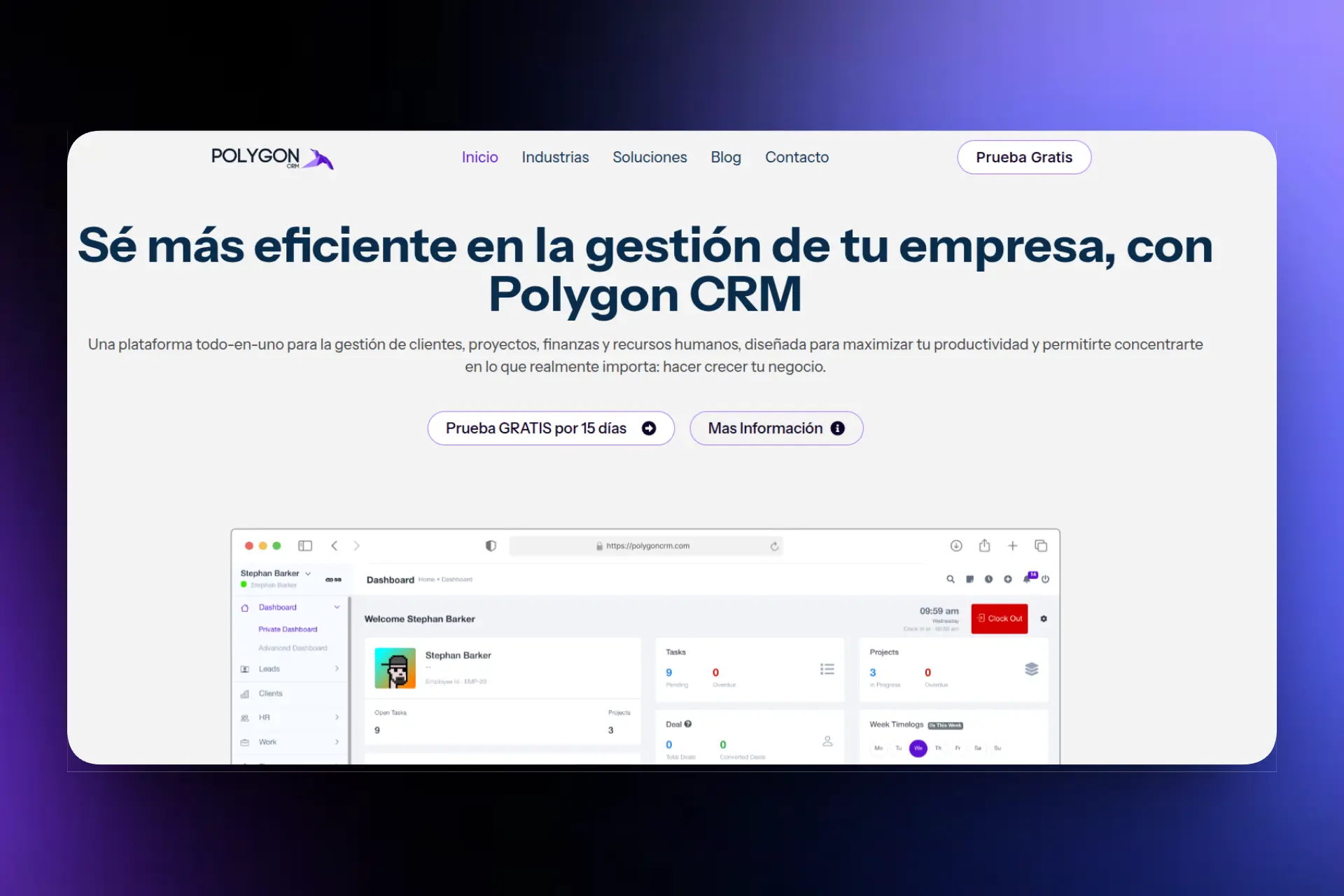This screenshot has height=896, width=1344.
Task: Open the Blog menu item
Action: point(726,157)
